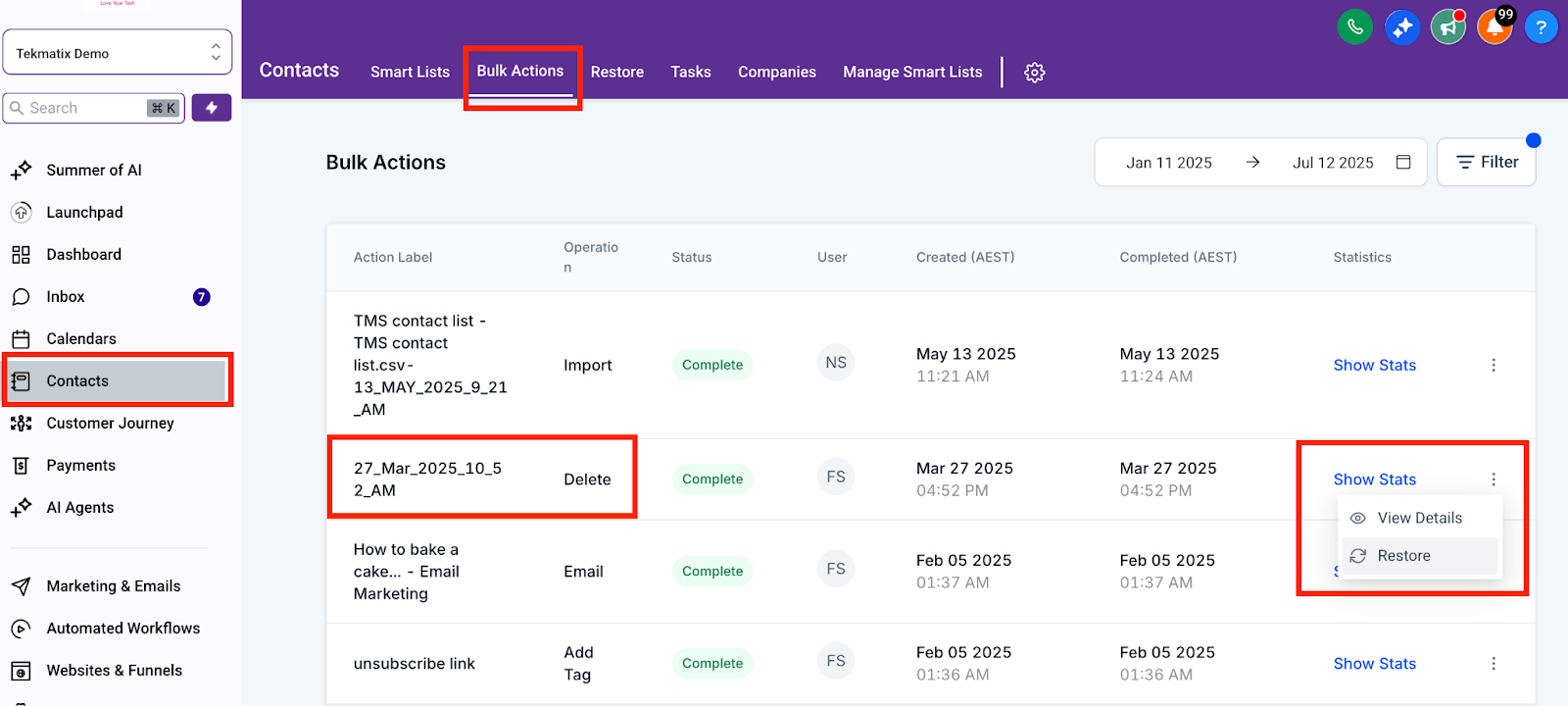The width and height of the screenshot is (1568, 706).
Task: Click the purple lightning quick actions button
Action: (x=212, y=108)
